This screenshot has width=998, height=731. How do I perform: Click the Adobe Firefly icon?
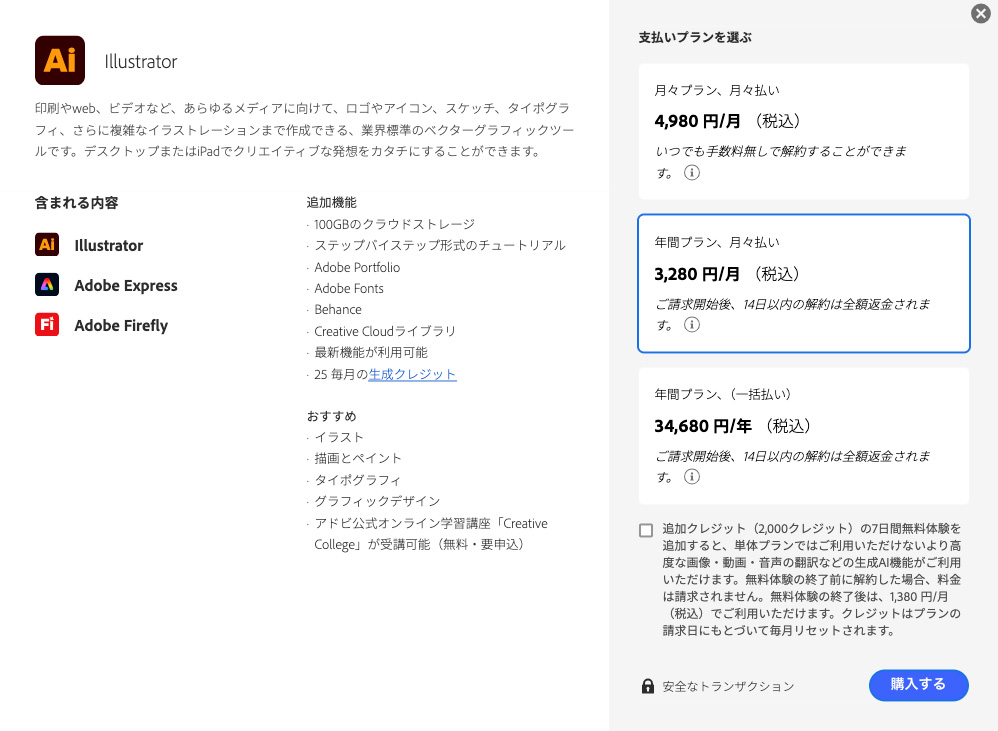47,325
